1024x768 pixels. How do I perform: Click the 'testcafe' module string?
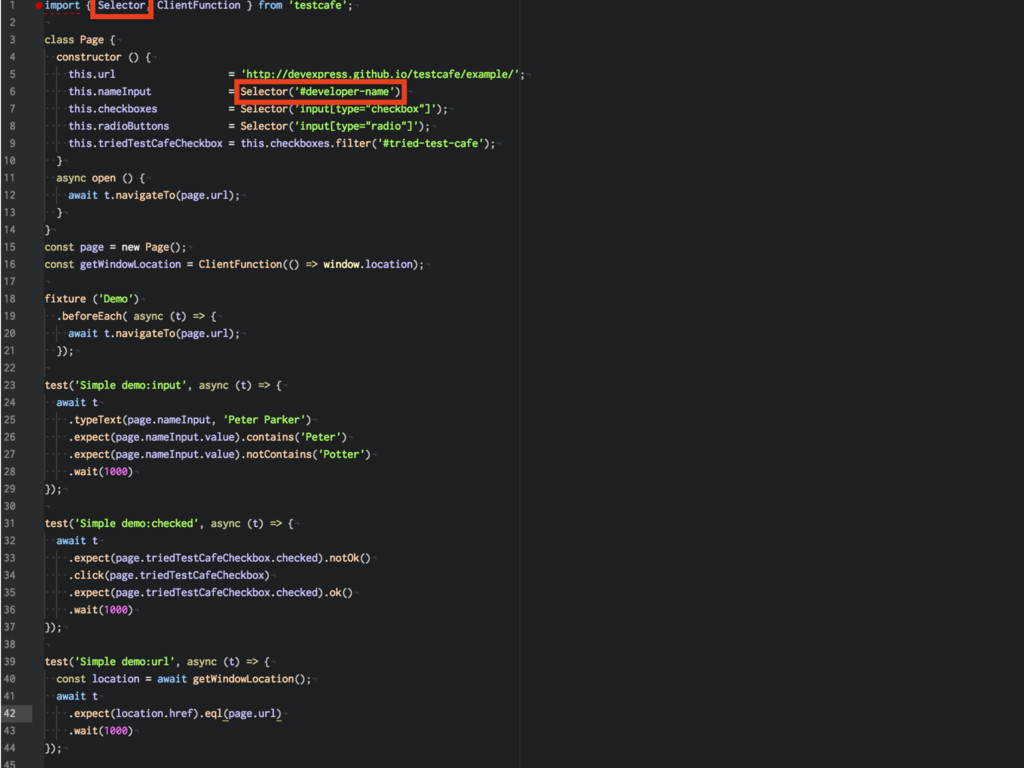click(x=319, y=6)
